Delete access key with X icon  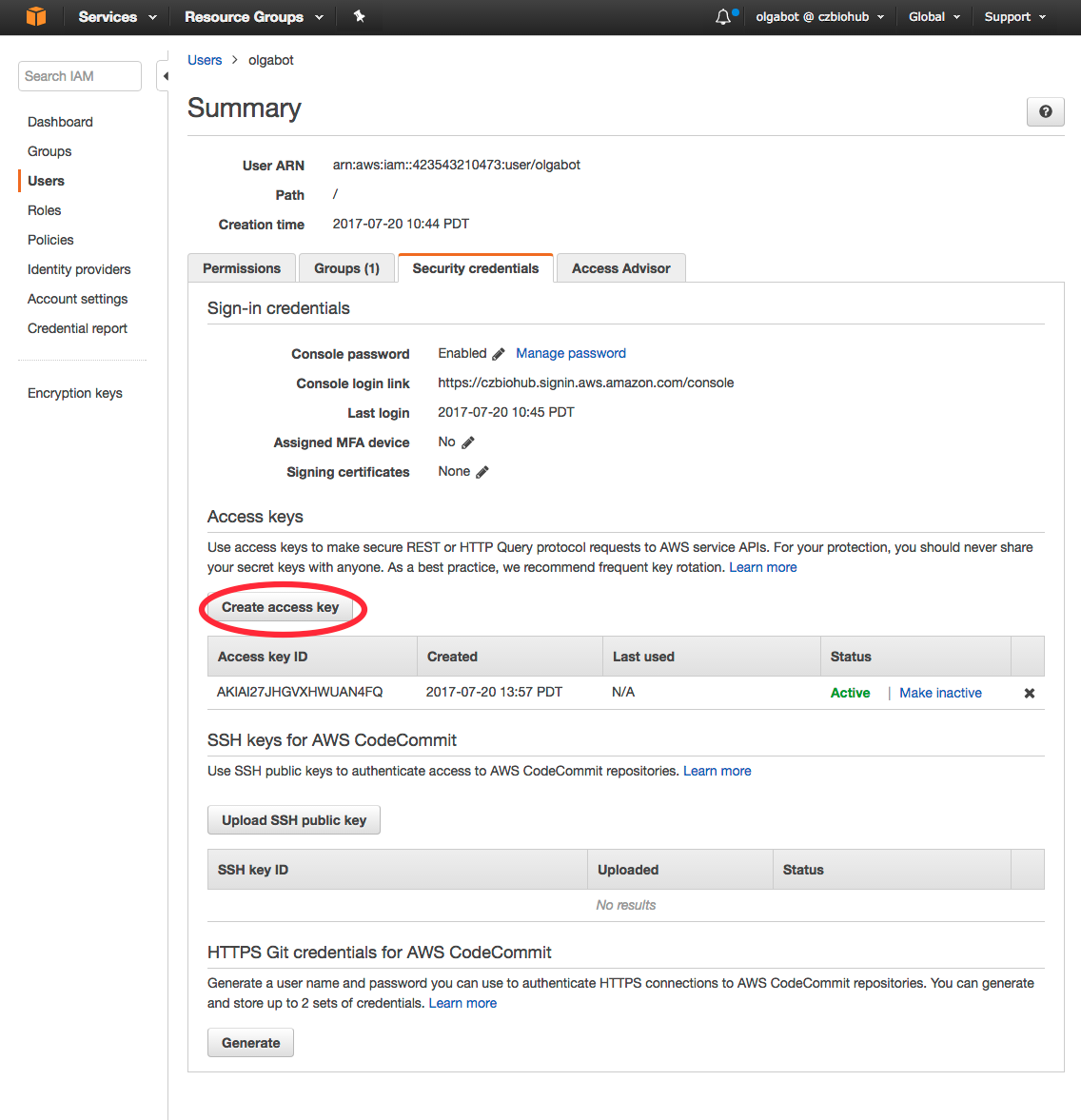point(1030,693)
